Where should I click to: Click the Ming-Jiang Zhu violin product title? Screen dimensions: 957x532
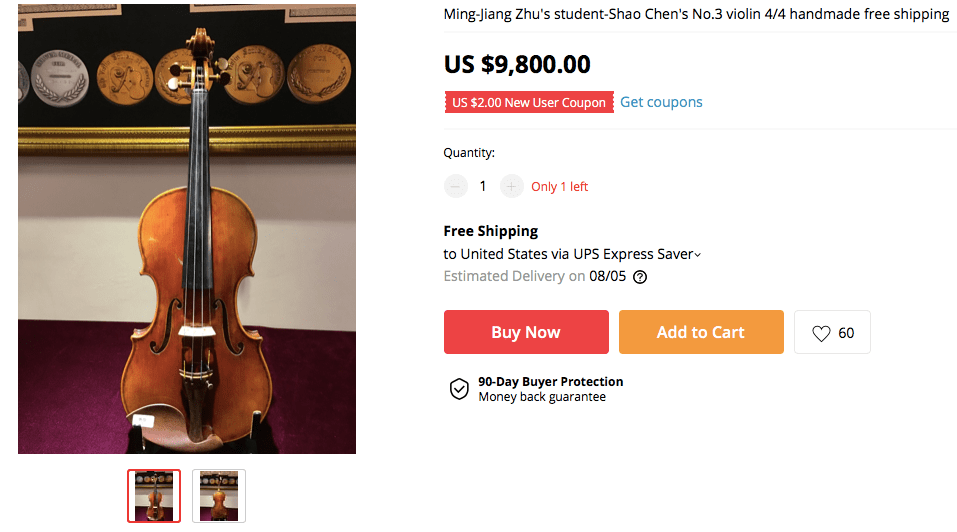(x=696, y=14)
